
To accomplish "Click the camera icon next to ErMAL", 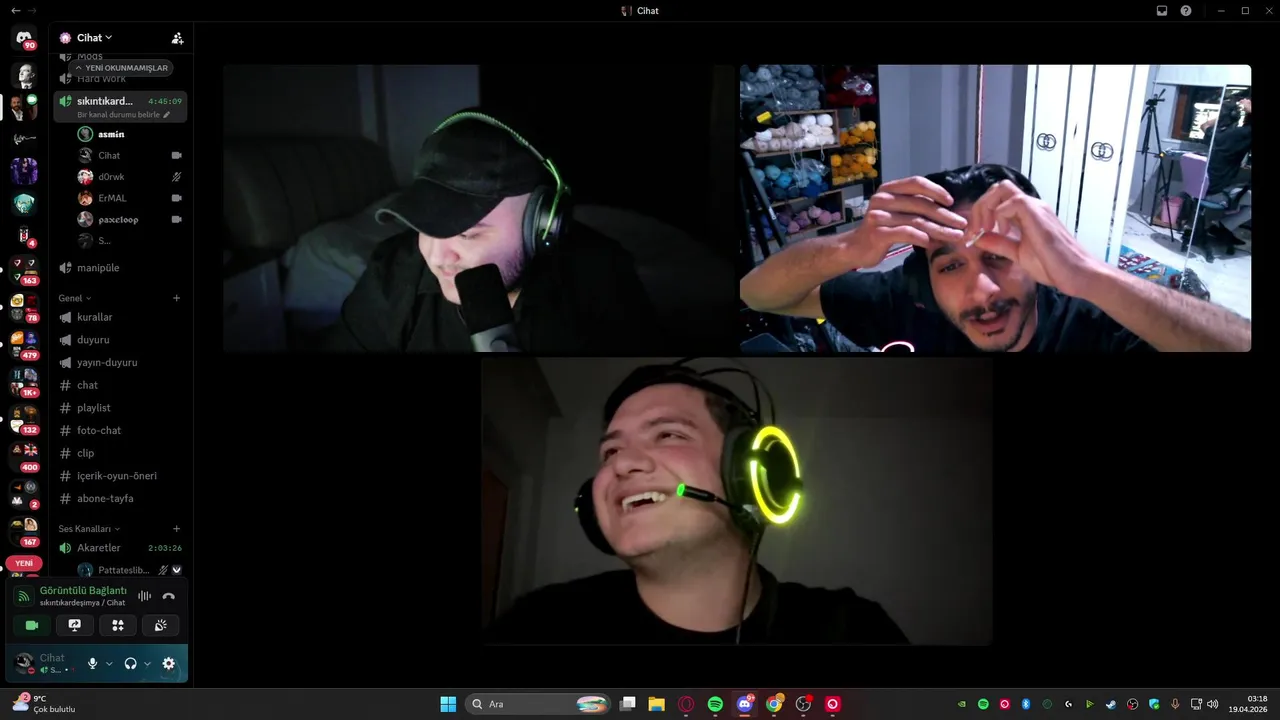I will click(x=177, y=198).
